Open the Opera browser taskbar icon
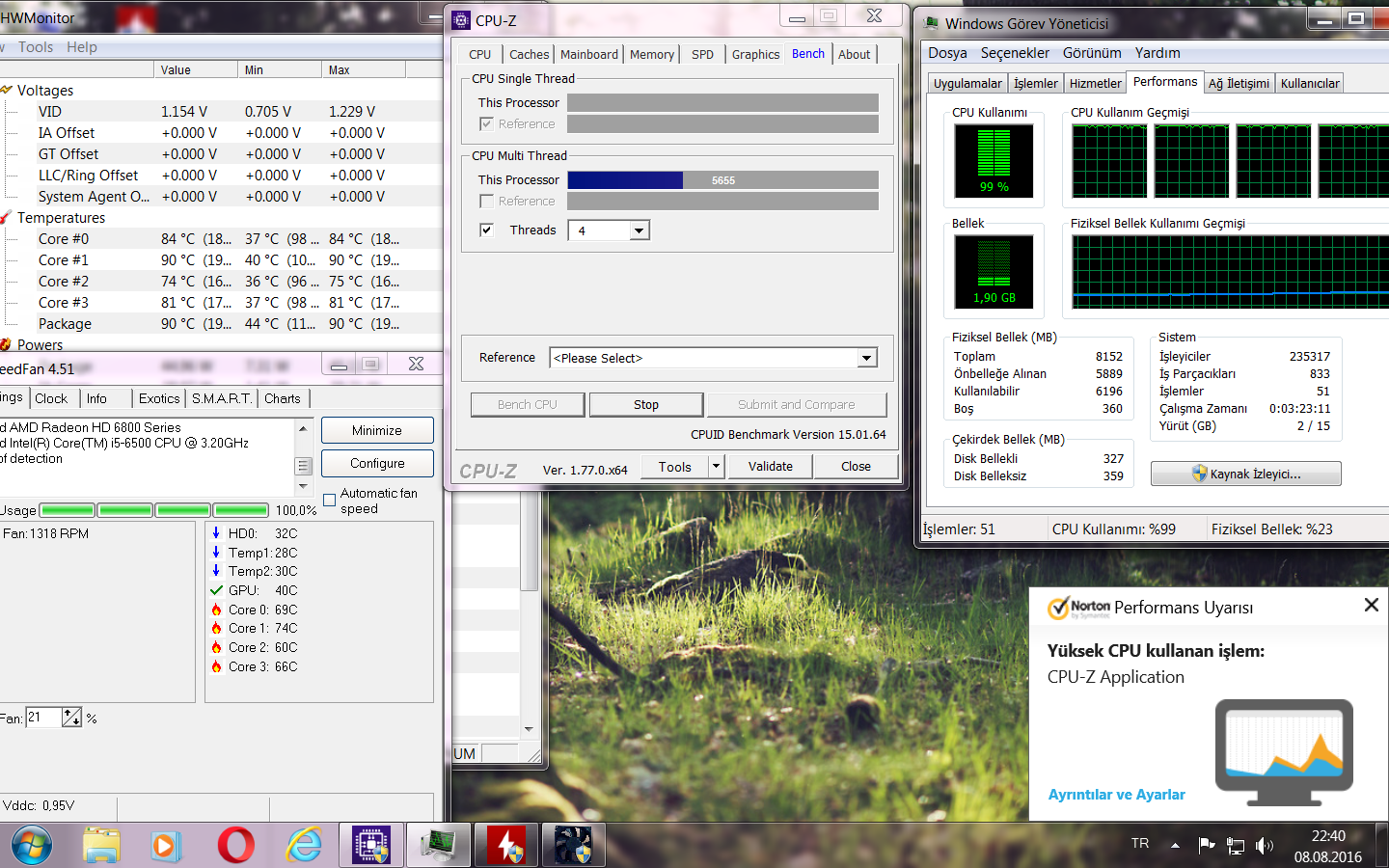 [x=235, y=846]
